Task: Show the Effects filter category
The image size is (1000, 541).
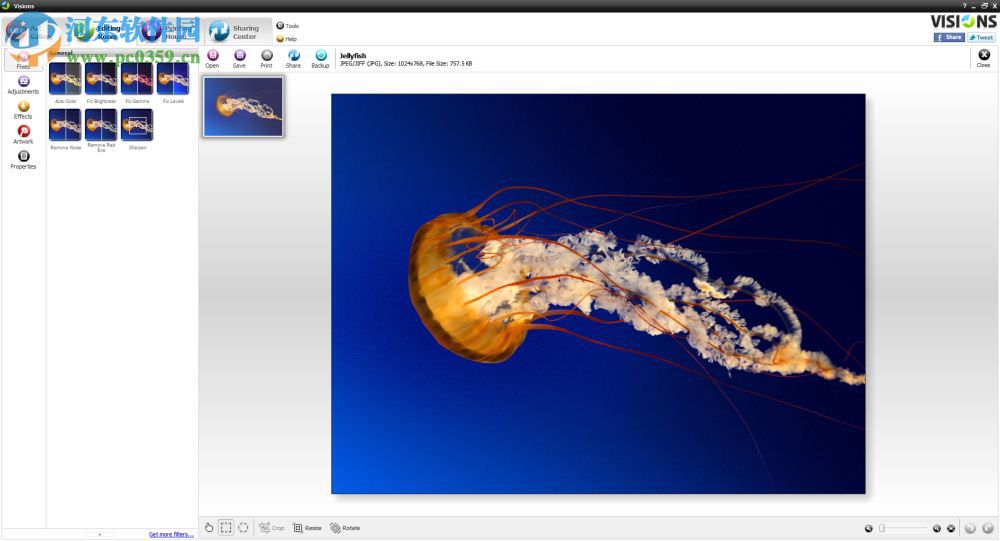Action: (23, 109)
